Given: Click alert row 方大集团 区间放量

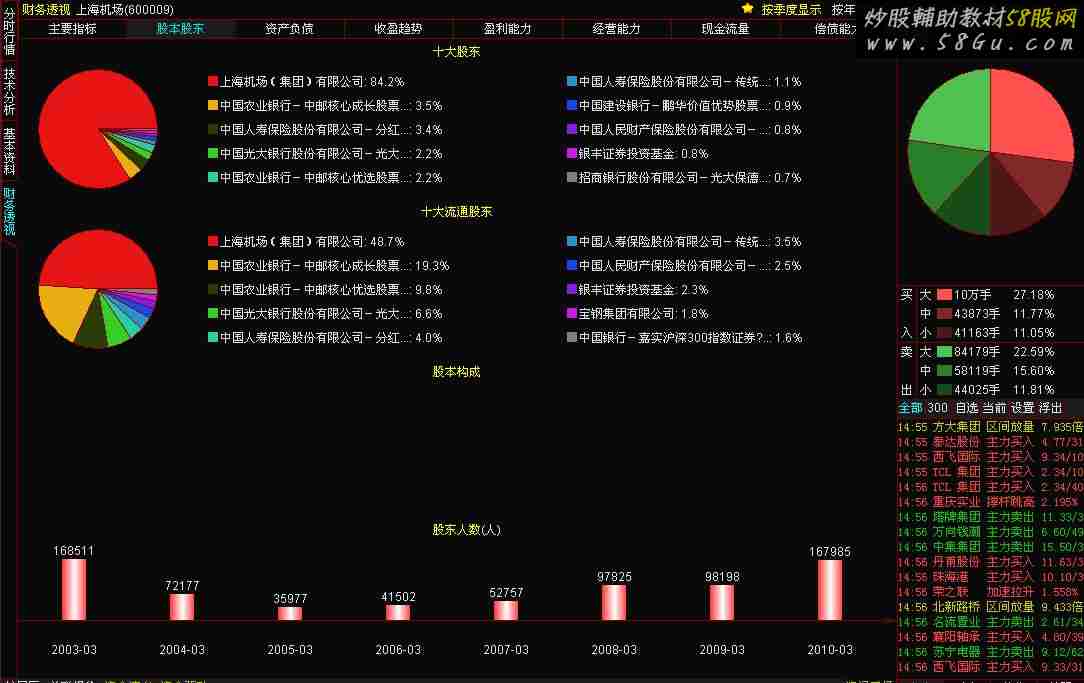Looking at the screenshot, I should (x=990, y=427).
